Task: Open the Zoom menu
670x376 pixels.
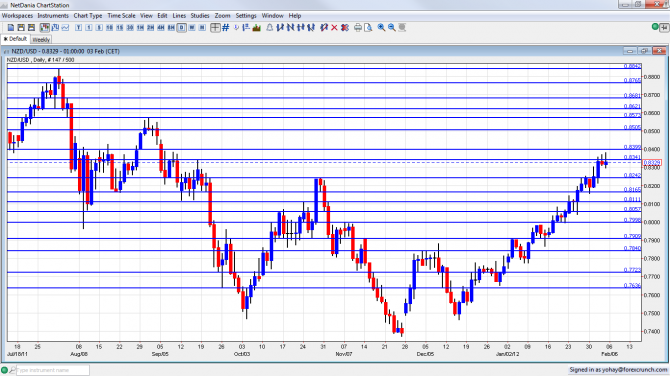Action: click(x=222, y=16)
